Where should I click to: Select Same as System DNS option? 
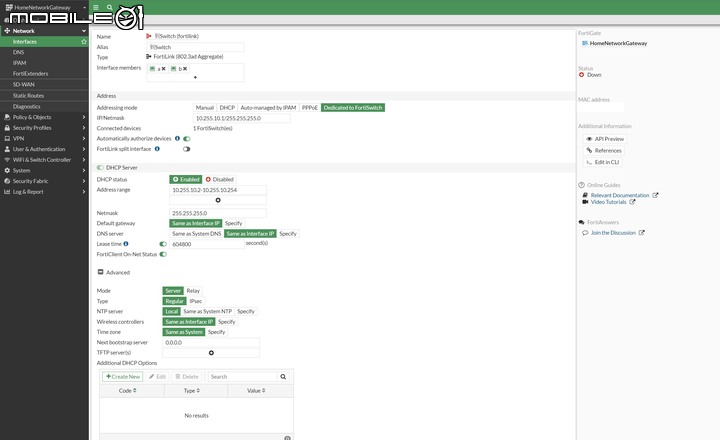(x=197, y=234)
